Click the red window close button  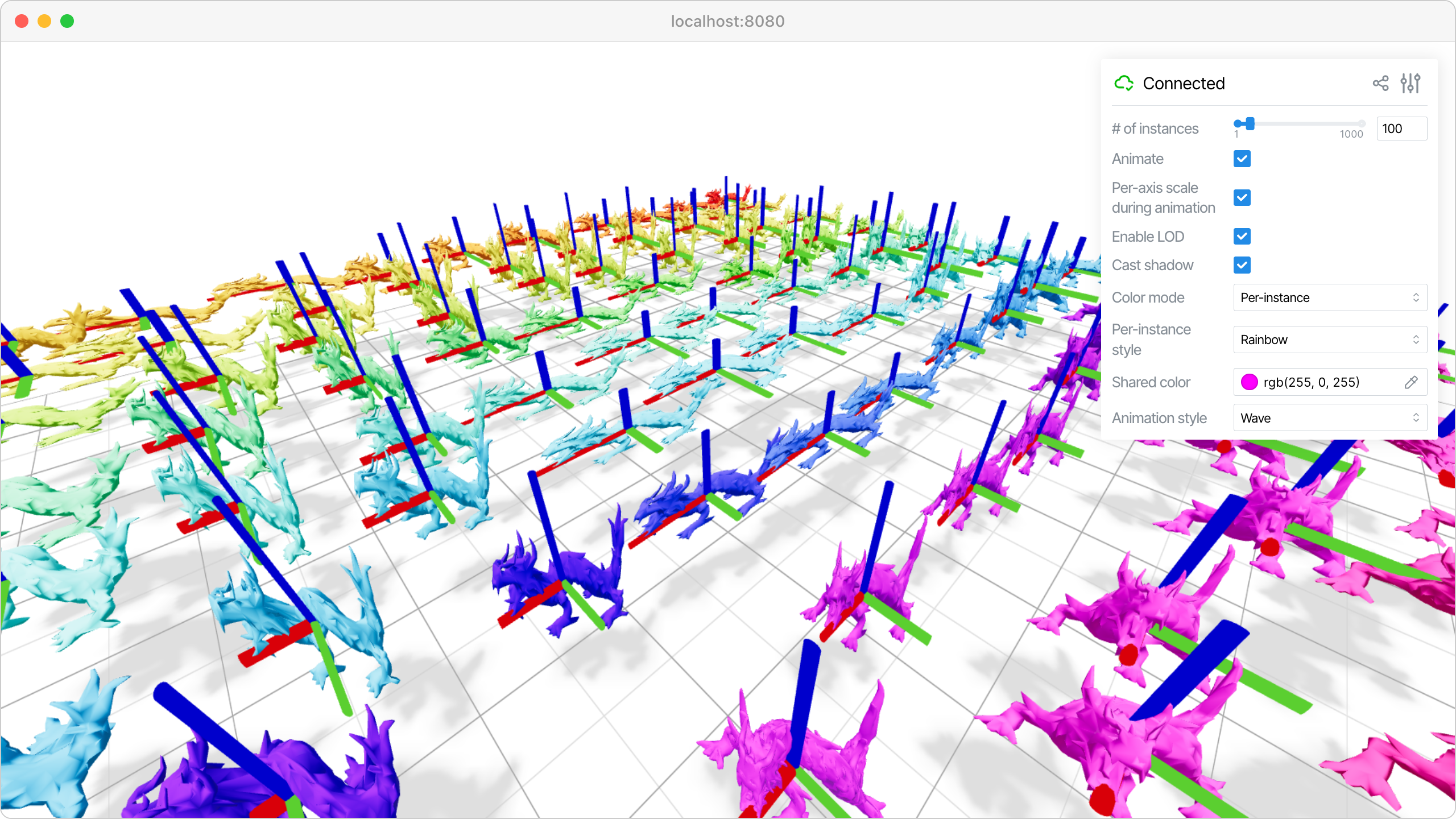(22, 21)
